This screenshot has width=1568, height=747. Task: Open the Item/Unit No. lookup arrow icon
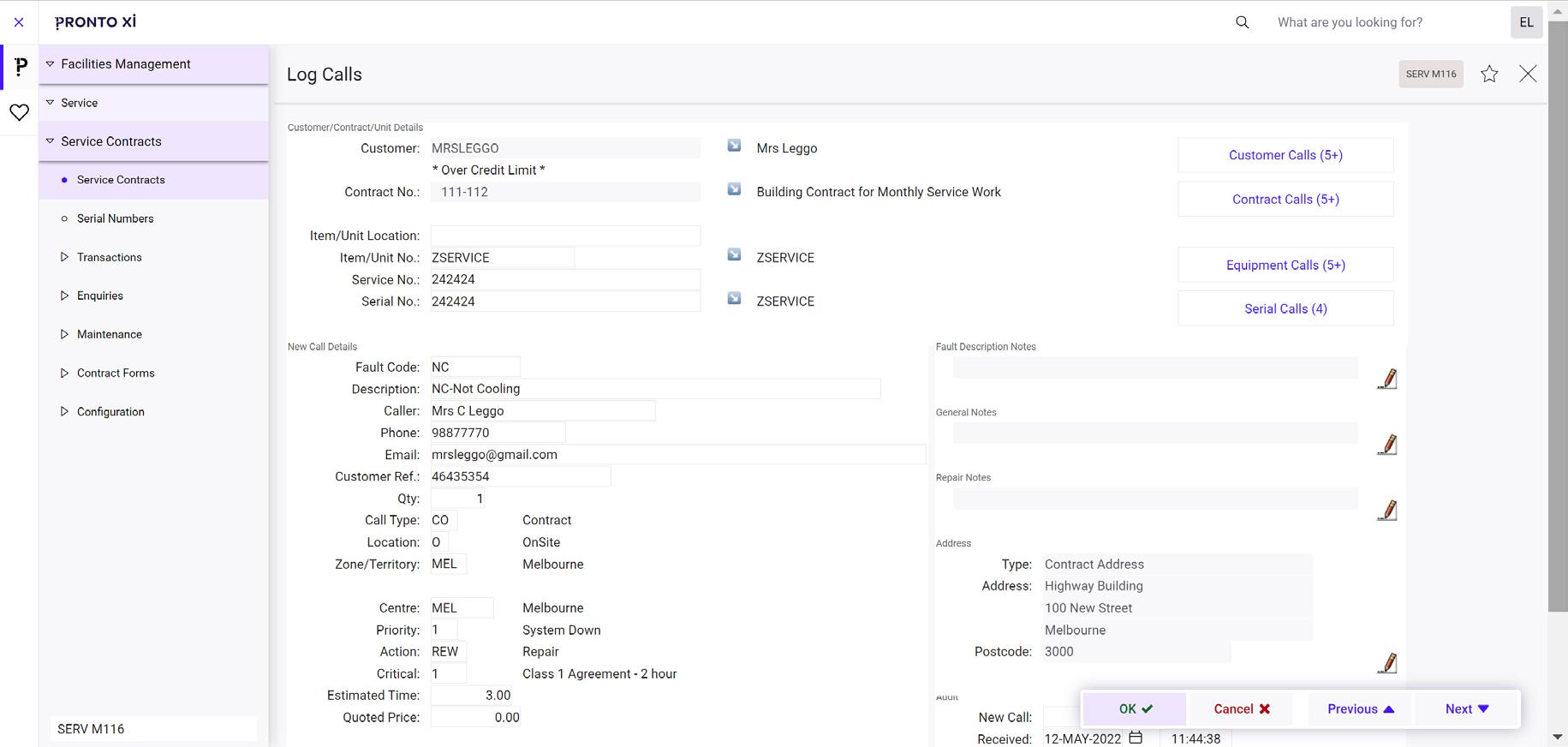[x=734, y=255]
